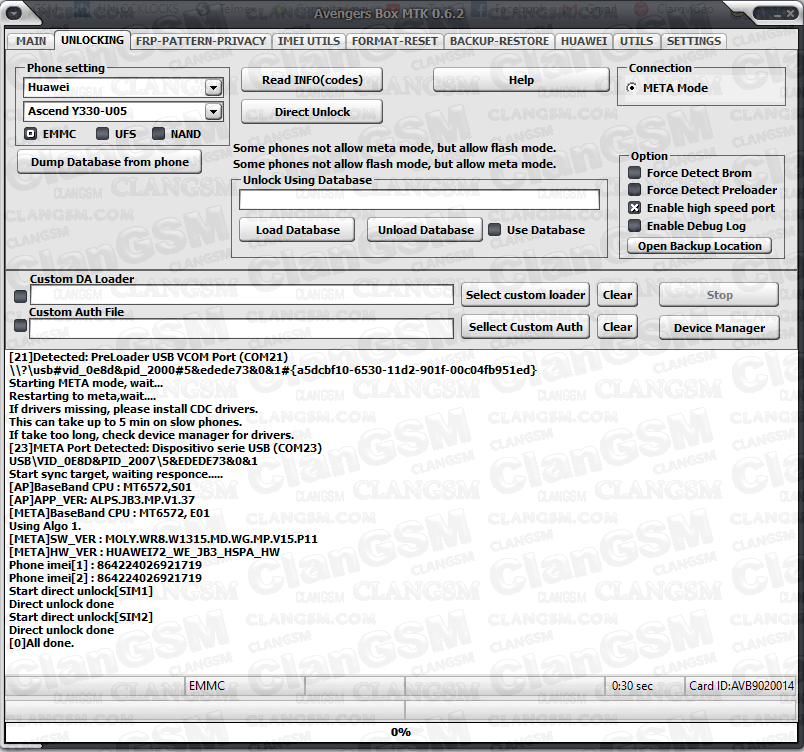Enable Force Detect Brom checkbox
804x752 pixels.
click(x=635, y=173)
